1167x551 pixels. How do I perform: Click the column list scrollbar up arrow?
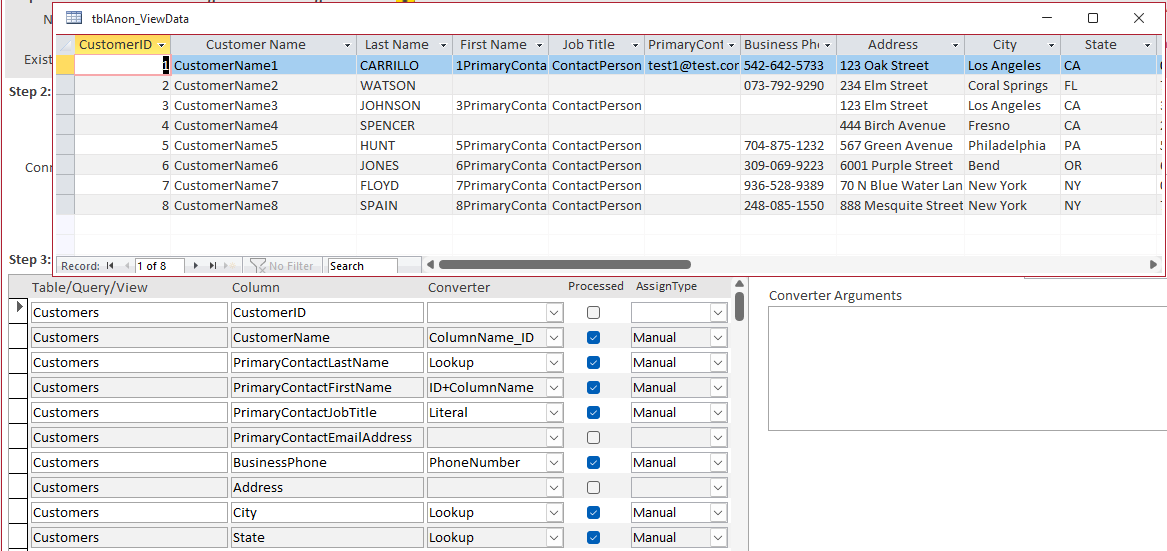[739, 284]
